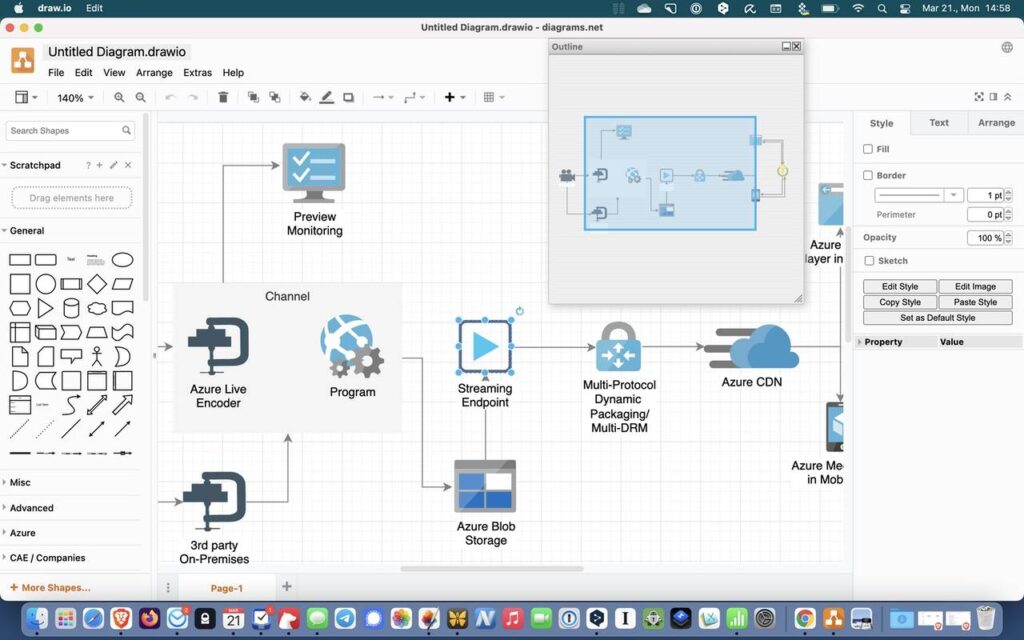Click Set as Default Style button
This screenshot has width=1024, height=640.
[938, 318]
